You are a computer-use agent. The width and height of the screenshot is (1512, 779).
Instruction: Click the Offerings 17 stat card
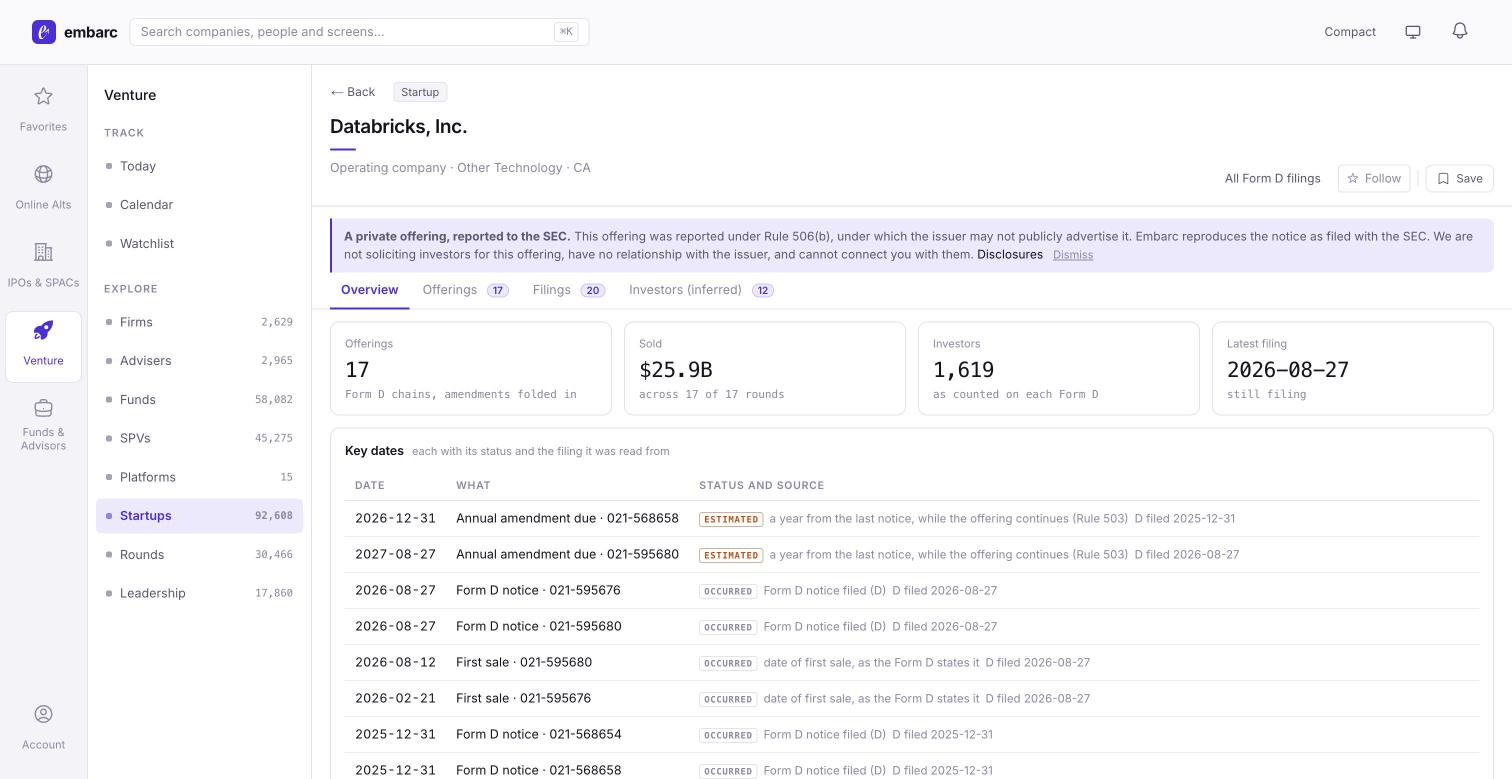471,368
